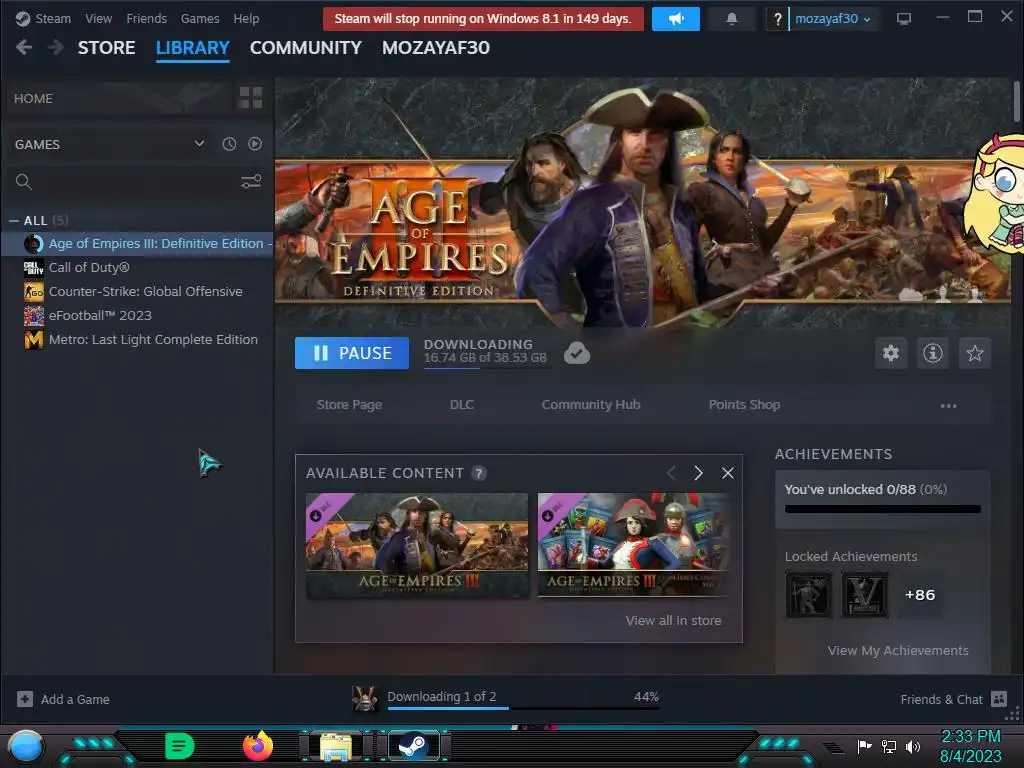Open the MOZAYAF30 profile tab

pos(436,48)
